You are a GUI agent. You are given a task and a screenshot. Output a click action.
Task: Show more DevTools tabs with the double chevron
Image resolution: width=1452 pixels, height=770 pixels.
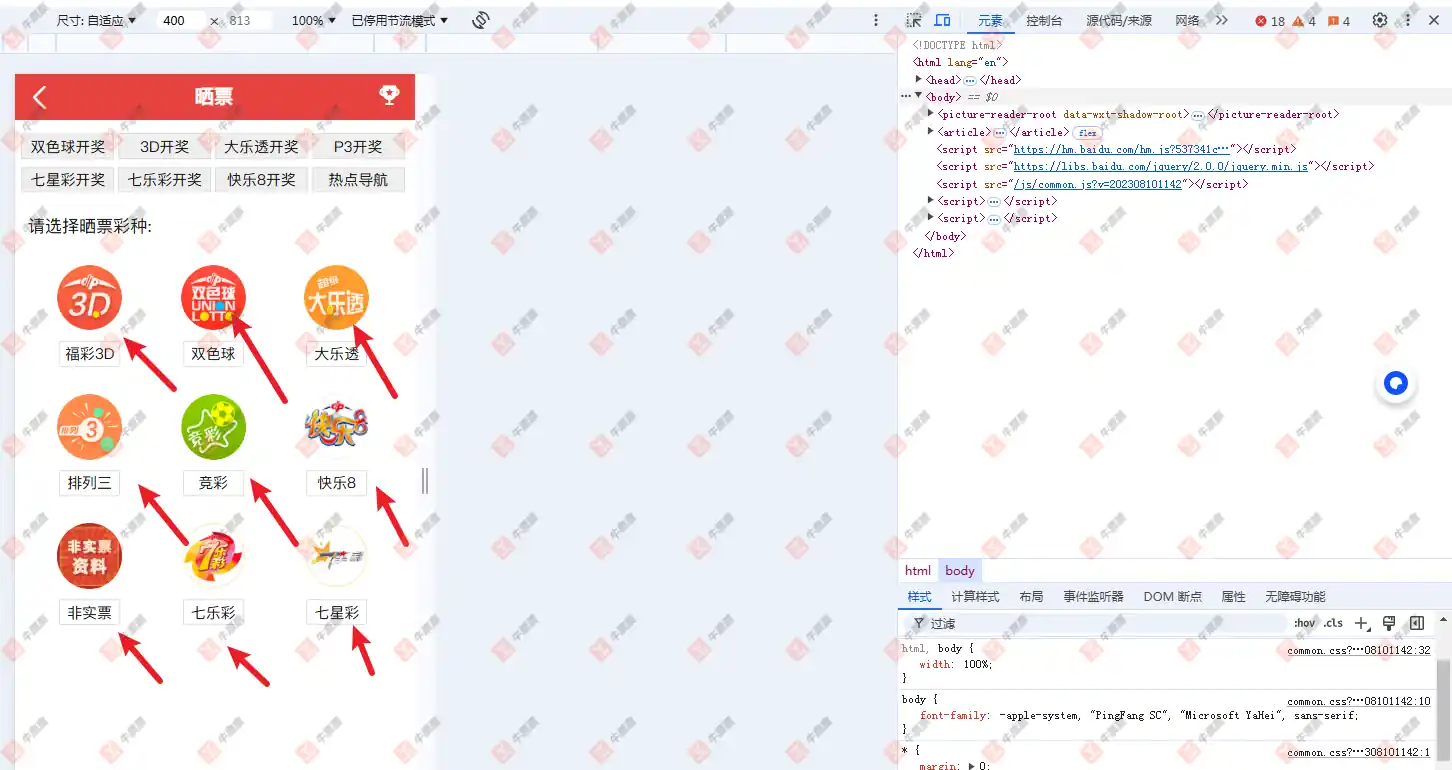click(1221, 20)
